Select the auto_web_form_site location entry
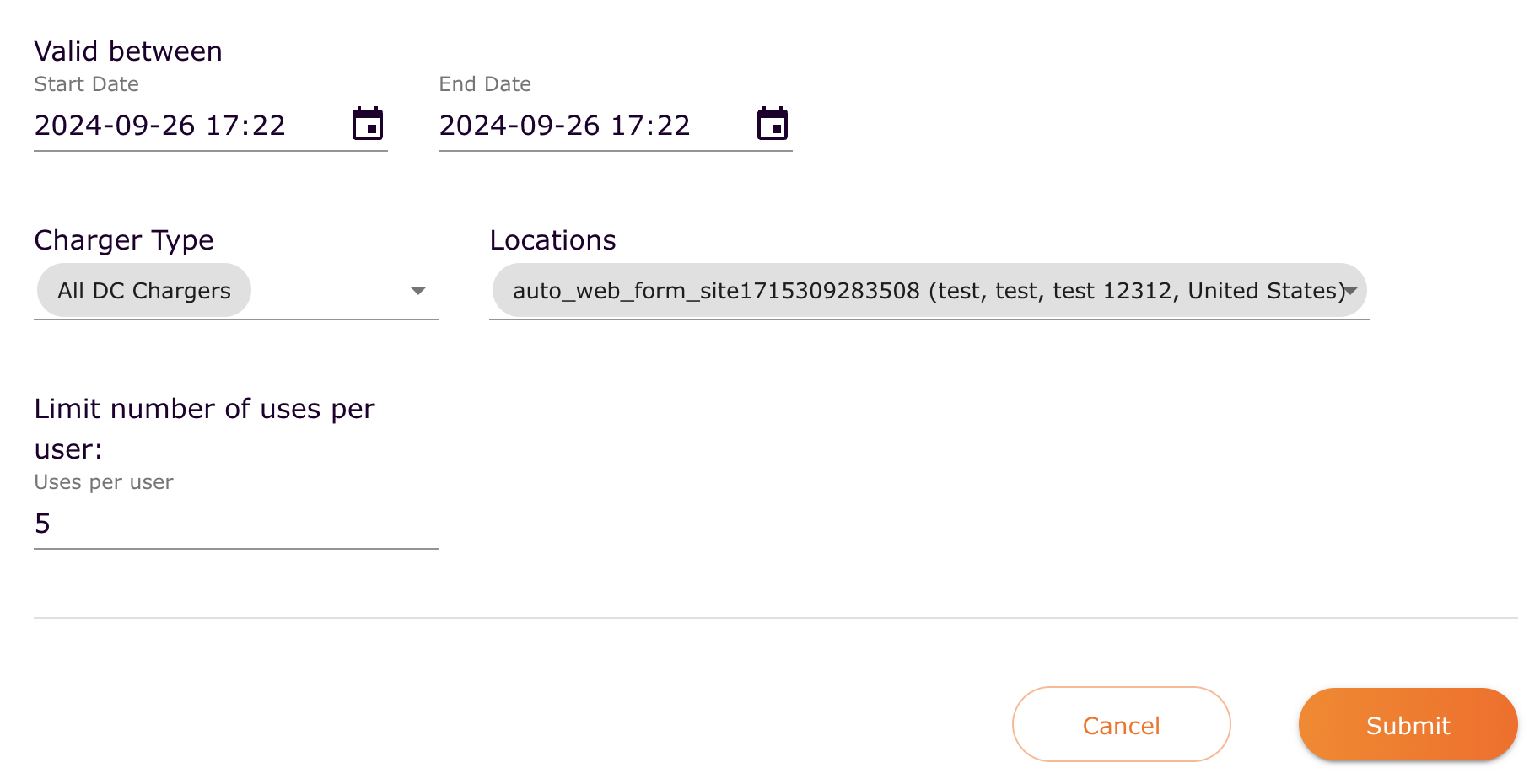This screenshot has height=784, width=1540. 923,290
